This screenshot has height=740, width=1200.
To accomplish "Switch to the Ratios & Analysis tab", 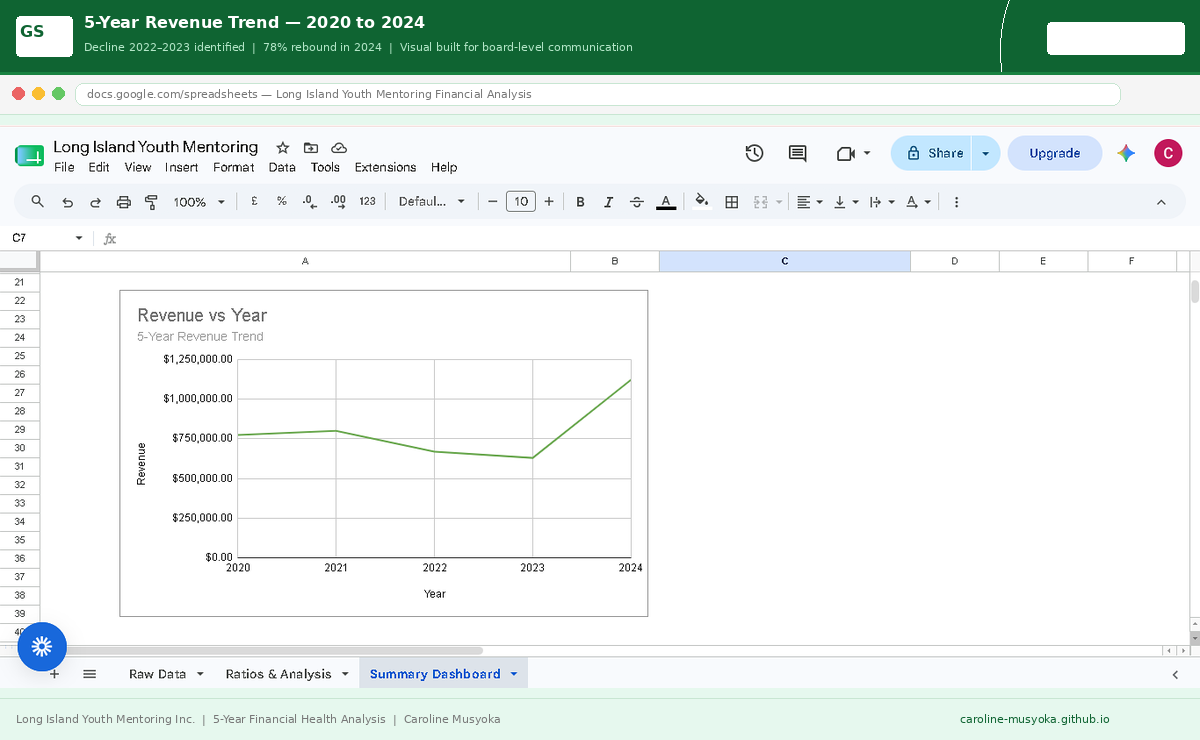I will [x=278, y=674].
